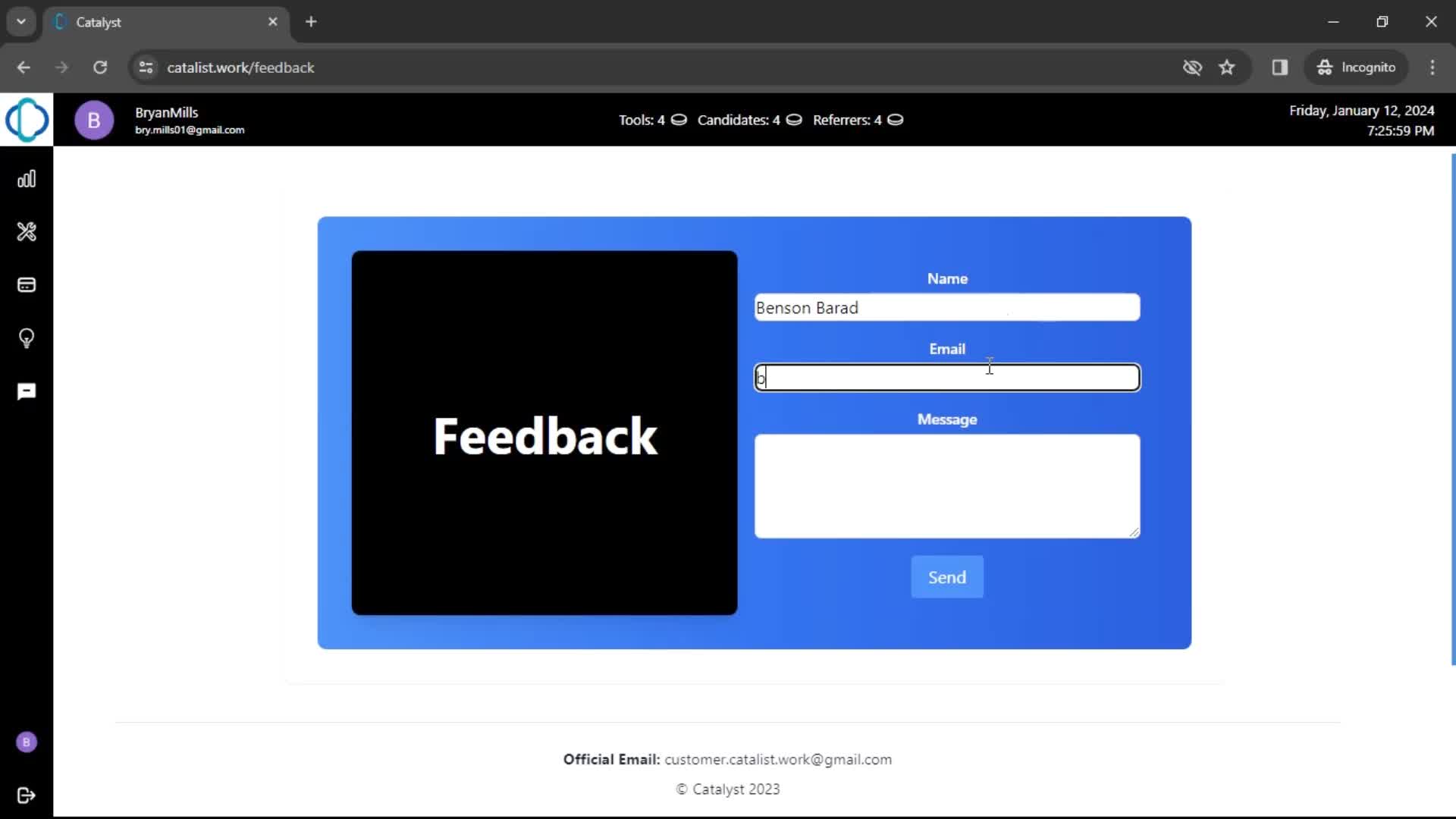Viewport: 1456px width, 819px height.
Task: Click the back navigation arrow
Action: 24,67
